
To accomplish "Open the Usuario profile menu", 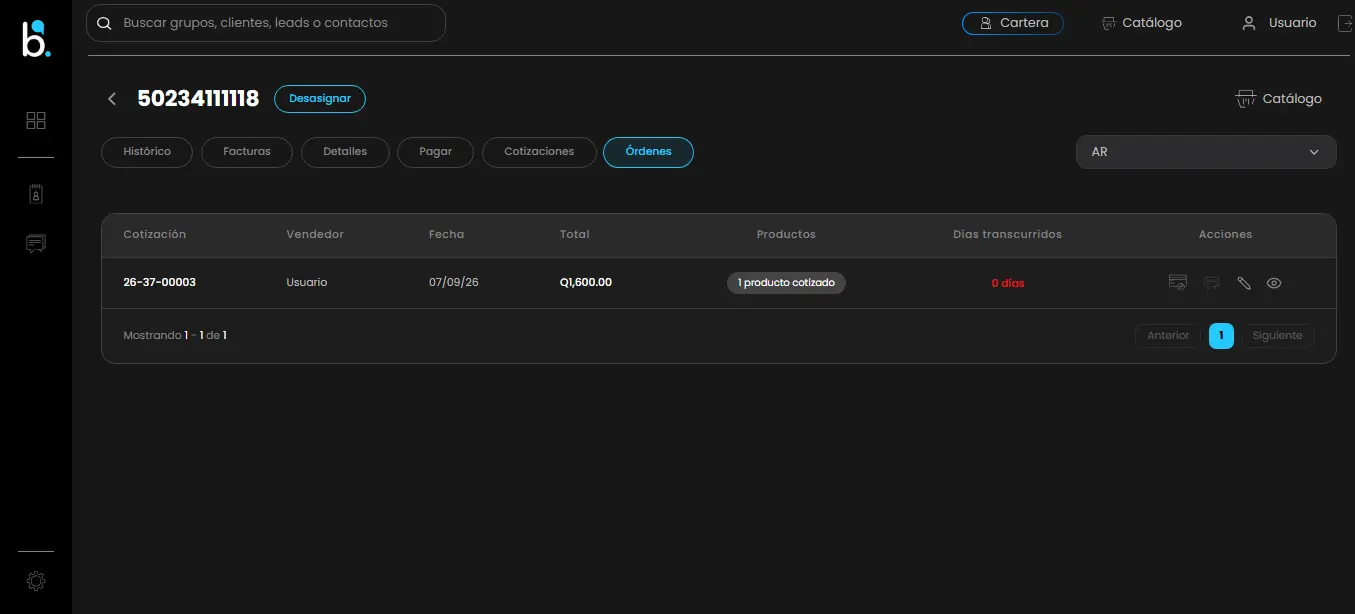I will click(x=1279, y=23).
